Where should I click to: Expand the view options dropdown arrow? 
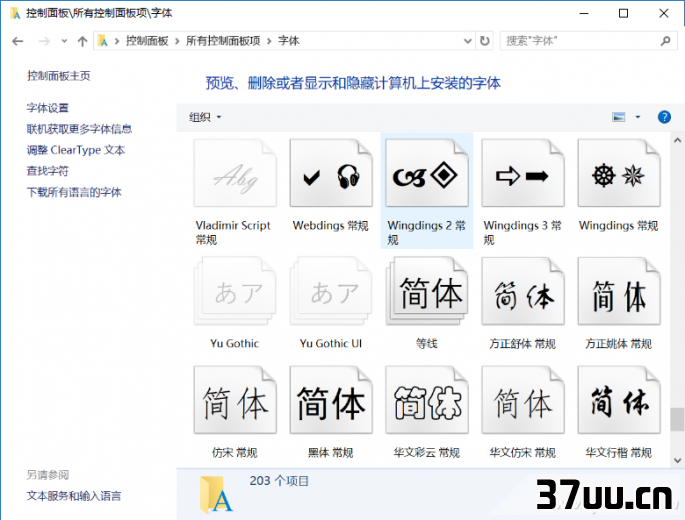pyautogui.click(x=638, y=117)
